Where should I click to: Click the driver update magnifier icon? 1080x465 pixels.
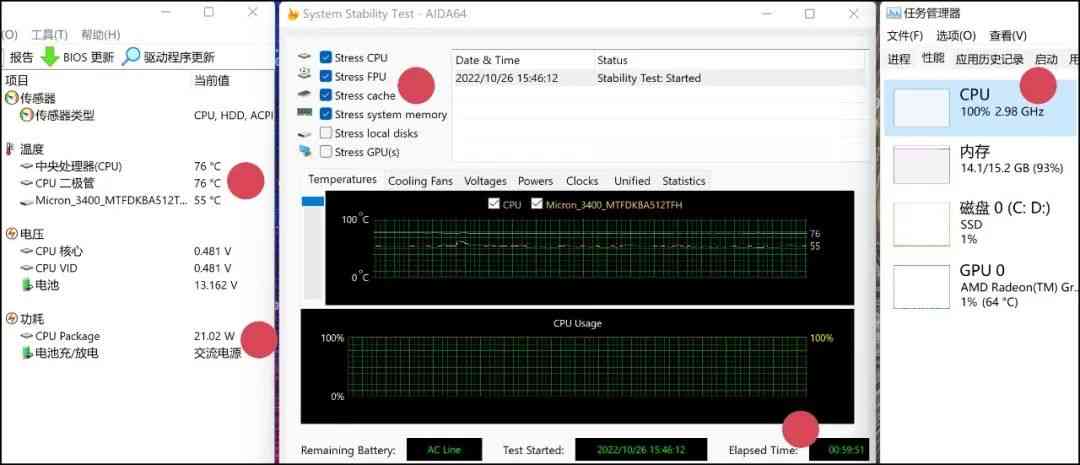(131, 57)
